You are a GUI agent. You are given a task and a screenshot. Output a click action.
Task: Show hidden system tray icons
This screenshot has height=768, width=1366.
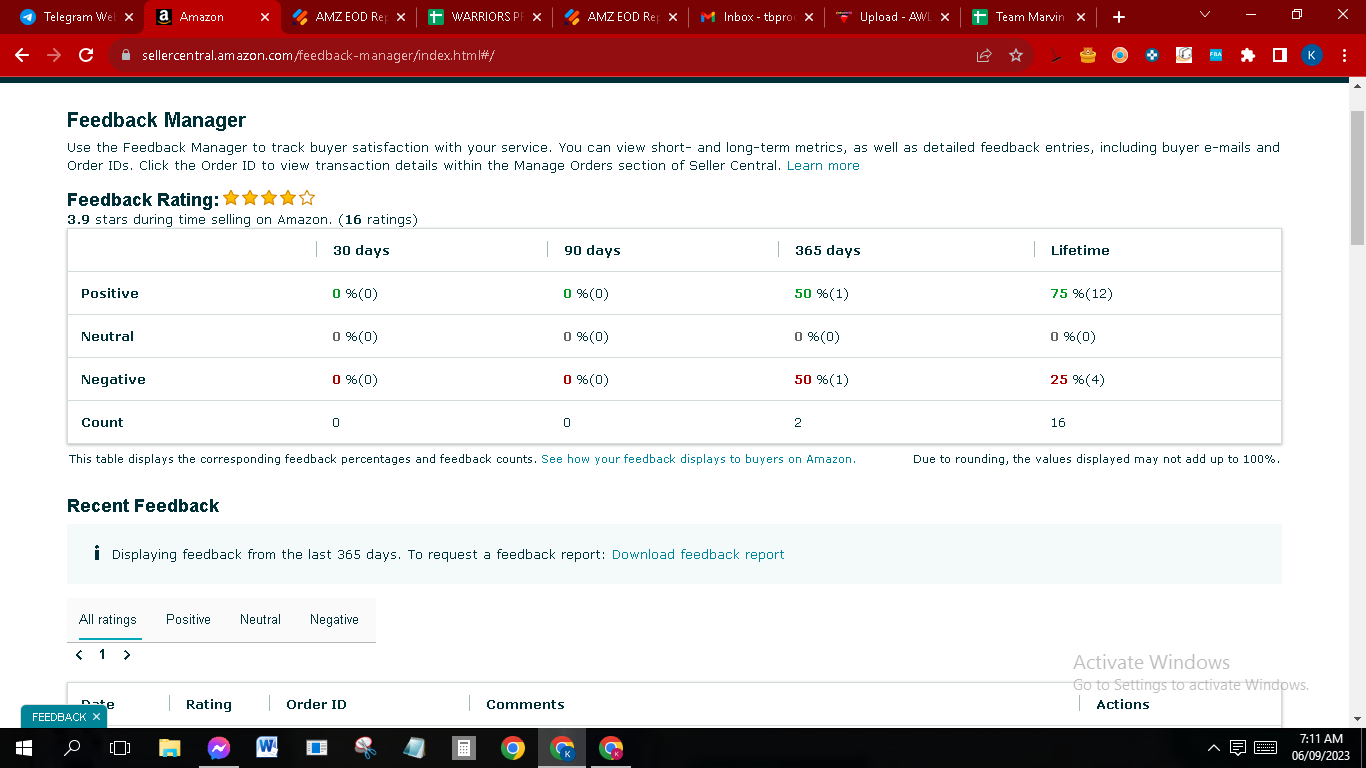1213,748
